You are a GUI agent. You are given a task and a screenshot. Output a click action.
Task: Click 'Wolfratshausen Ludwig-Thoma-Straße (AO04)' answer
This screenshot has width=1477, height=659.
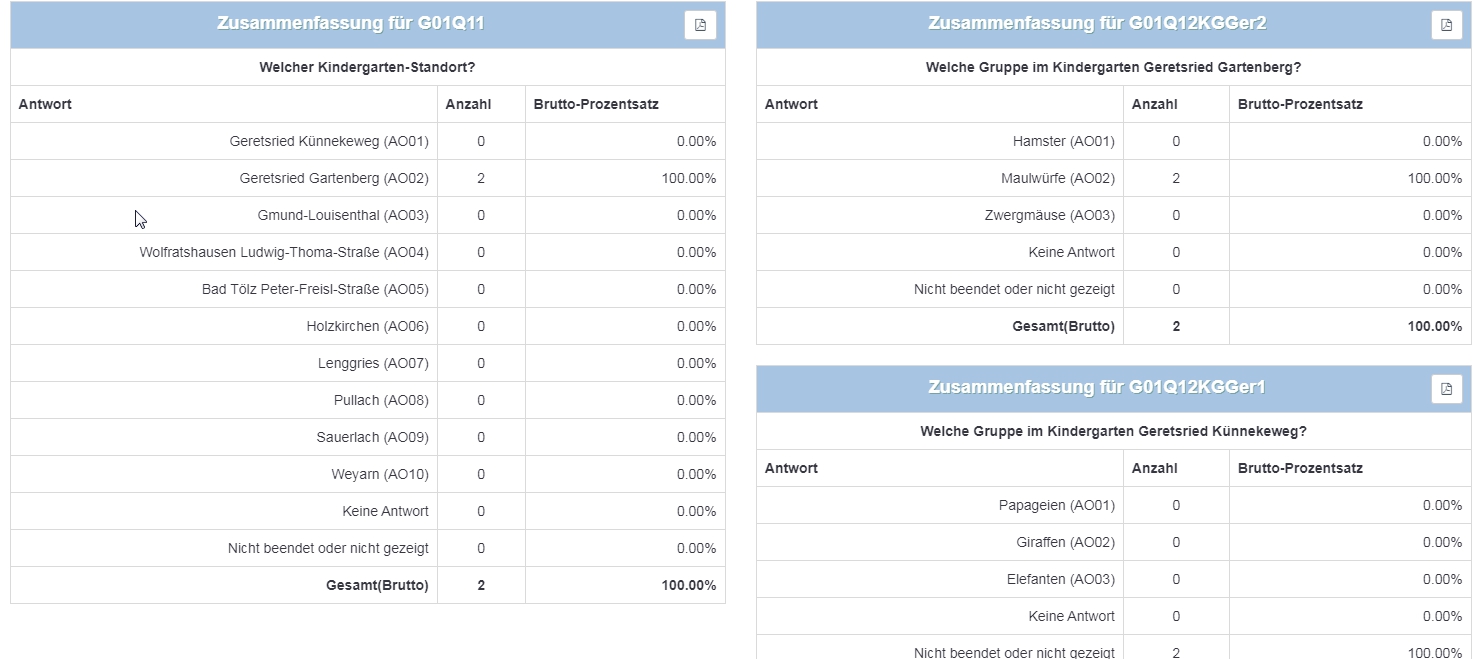click(x=284, y=253)
